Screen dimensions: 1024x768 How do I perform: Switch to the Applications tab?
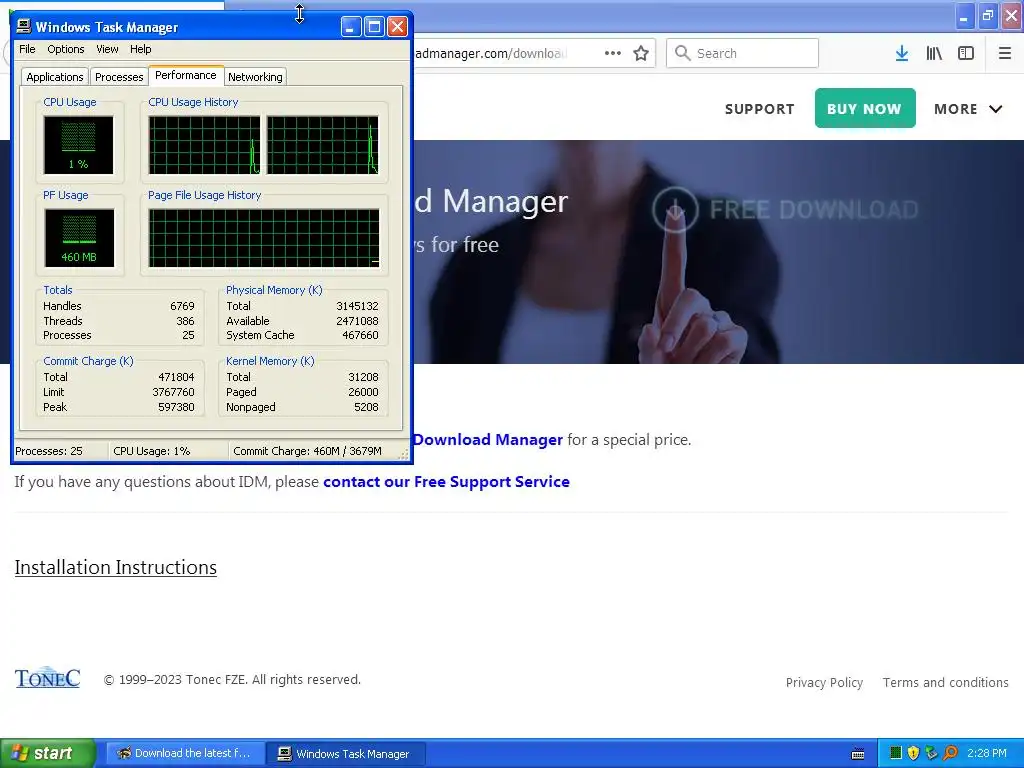pyautogui.click(x=55, y=77)
